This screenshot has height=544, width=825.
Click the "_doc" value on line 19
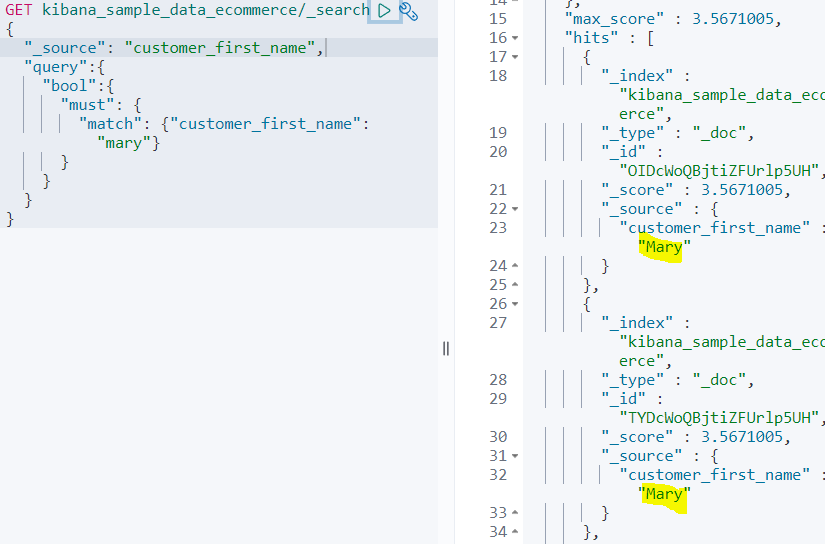(719, 133)
